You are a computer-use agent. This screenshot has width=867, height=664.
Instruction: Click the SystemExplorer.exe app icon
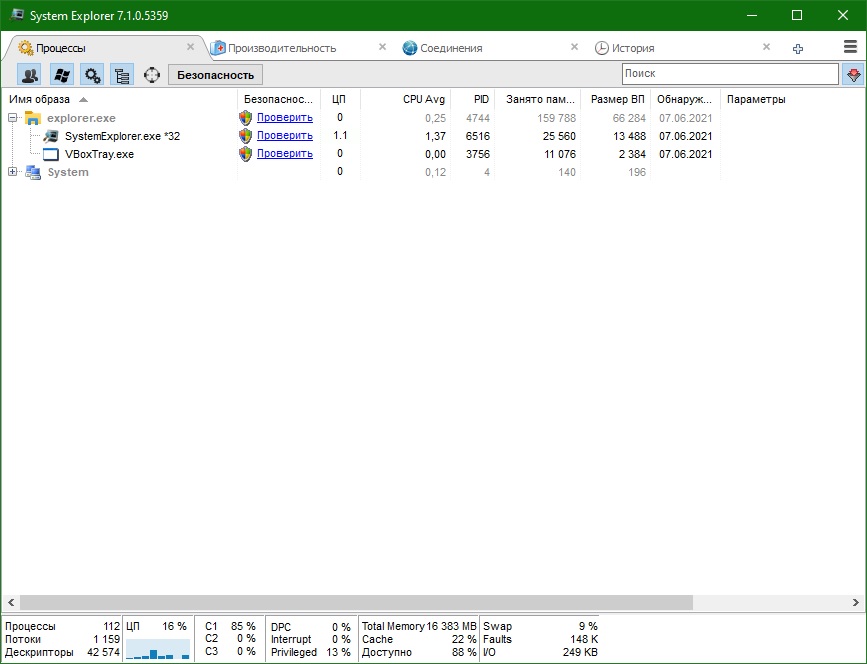51,136
